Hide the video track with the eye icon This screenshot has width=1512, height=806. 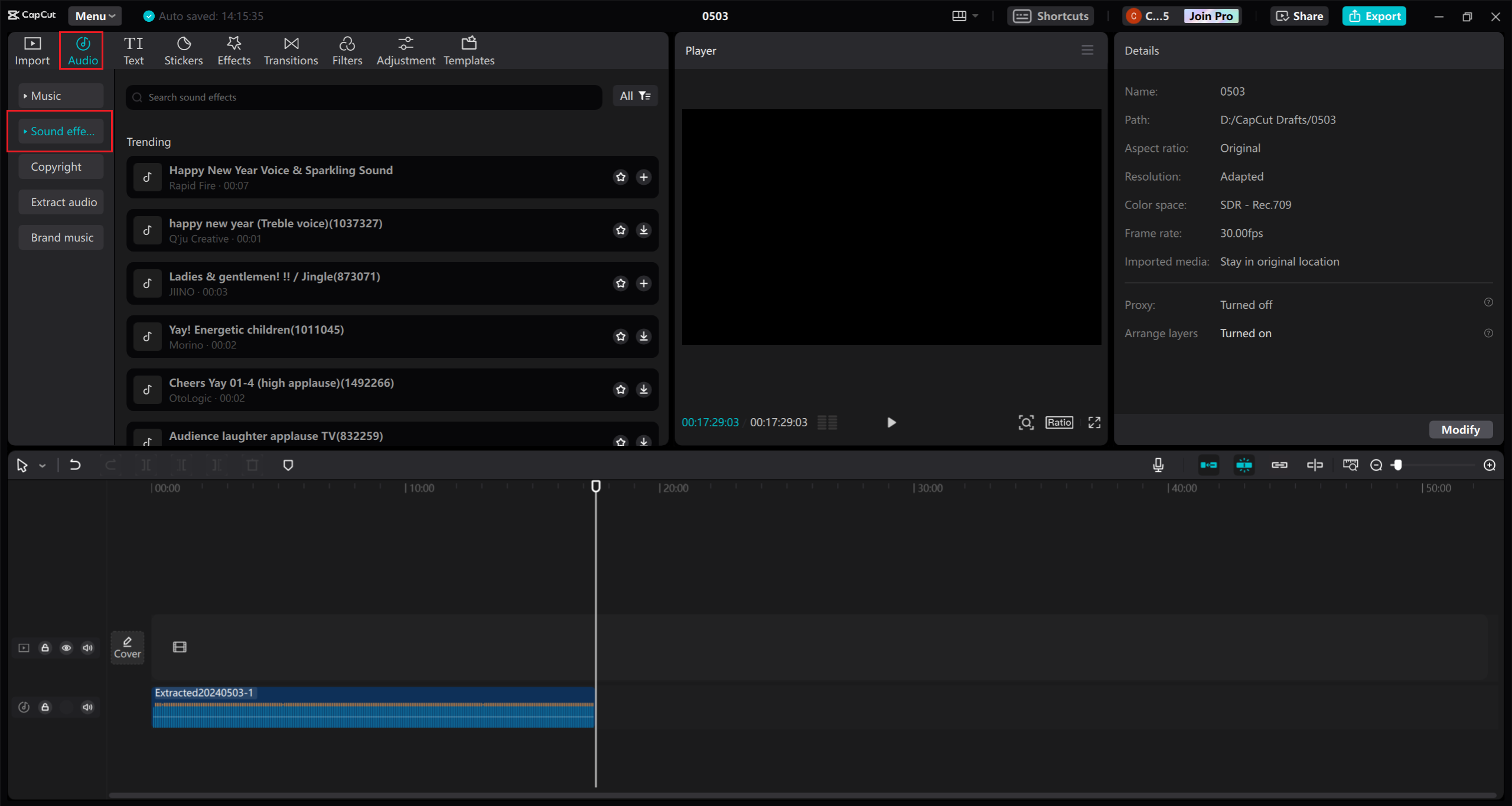pyautogui.click(x=66, y=648)
